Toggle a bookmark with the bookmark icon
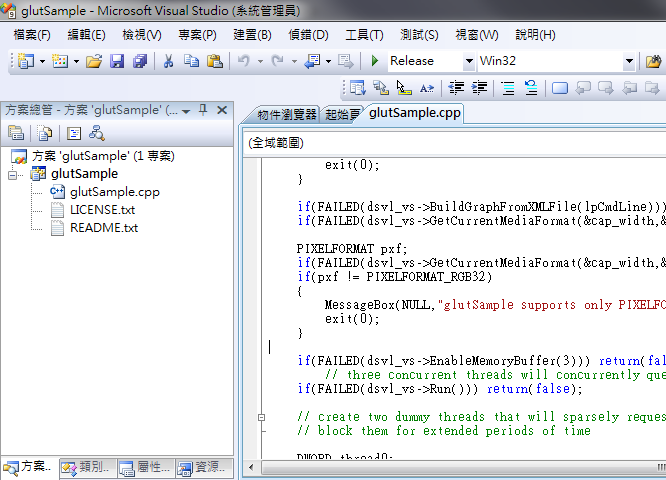The width and height of the screenshot is (666, 480). pyautogui.click(x=560, y=88)
